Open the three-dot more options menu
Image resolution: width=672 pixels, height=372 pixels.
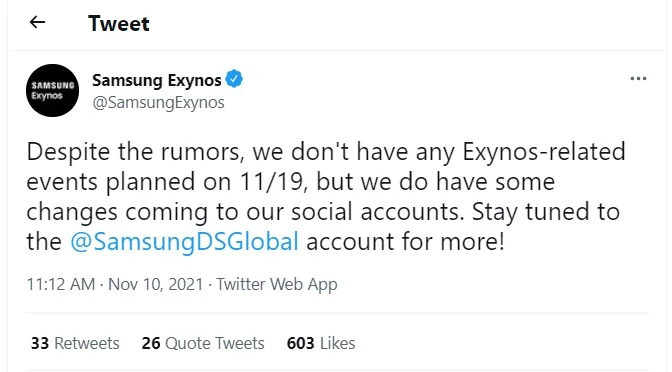pyautogui.click(x=638, y=79)
